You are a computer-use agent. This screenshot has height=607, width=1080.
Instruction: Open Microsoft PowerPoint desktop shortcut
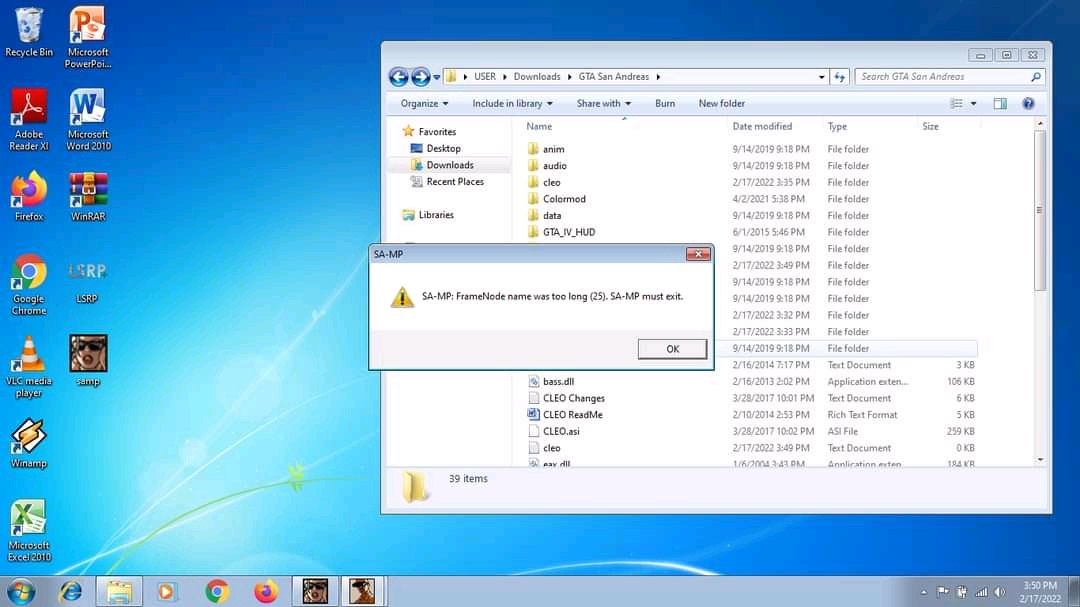tap(87, 37)
